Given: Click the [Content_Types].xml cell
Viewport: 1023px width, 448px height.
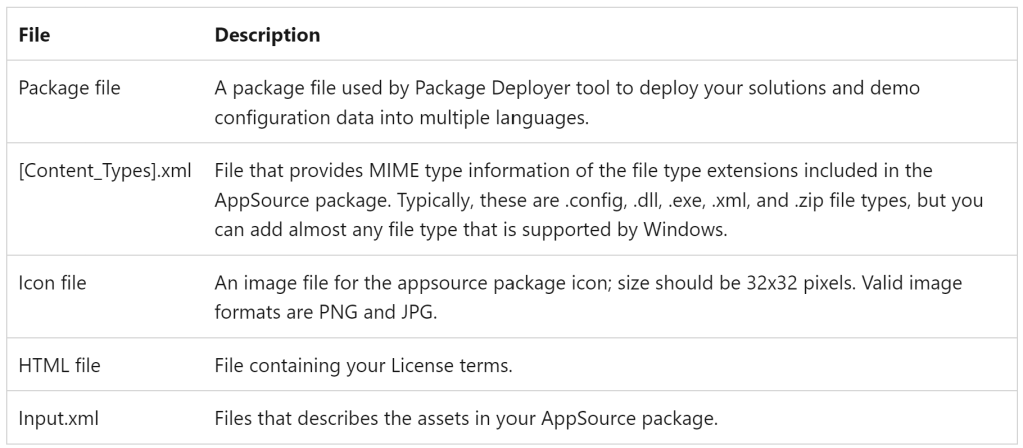Looking at the screenshot, I should [104, 171].
